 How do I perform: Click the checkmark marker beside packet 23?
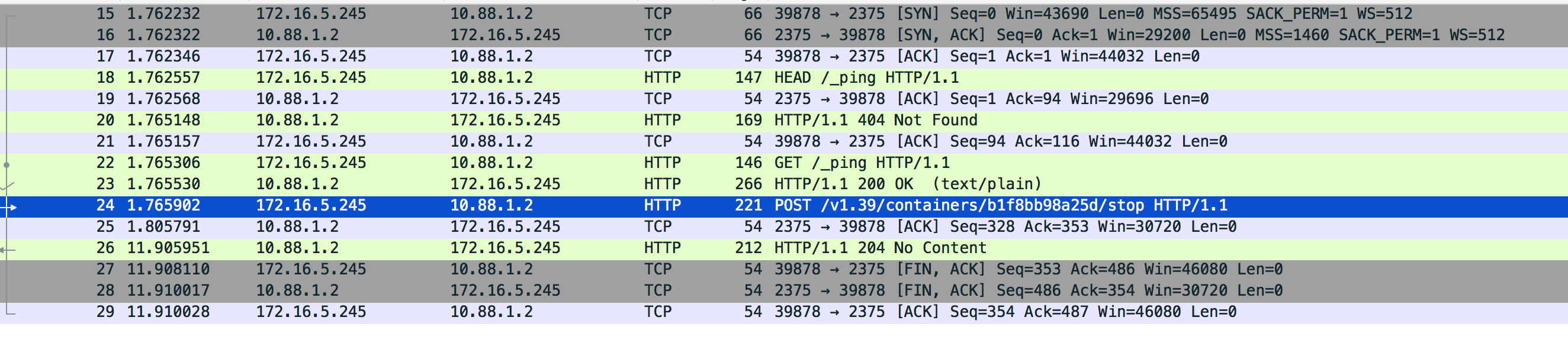(x=7, y=186)
